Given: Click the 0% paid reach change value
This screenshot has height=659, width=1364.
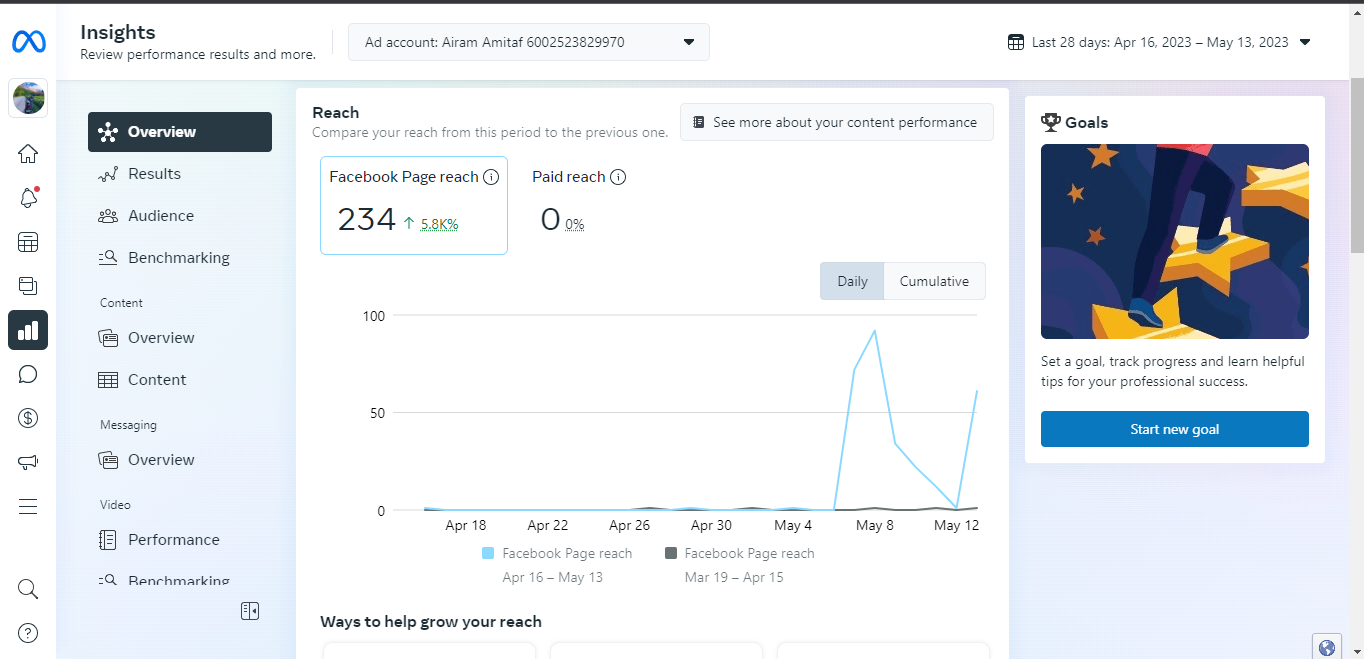Looking at the screenshot, I should tap(574, 224).
